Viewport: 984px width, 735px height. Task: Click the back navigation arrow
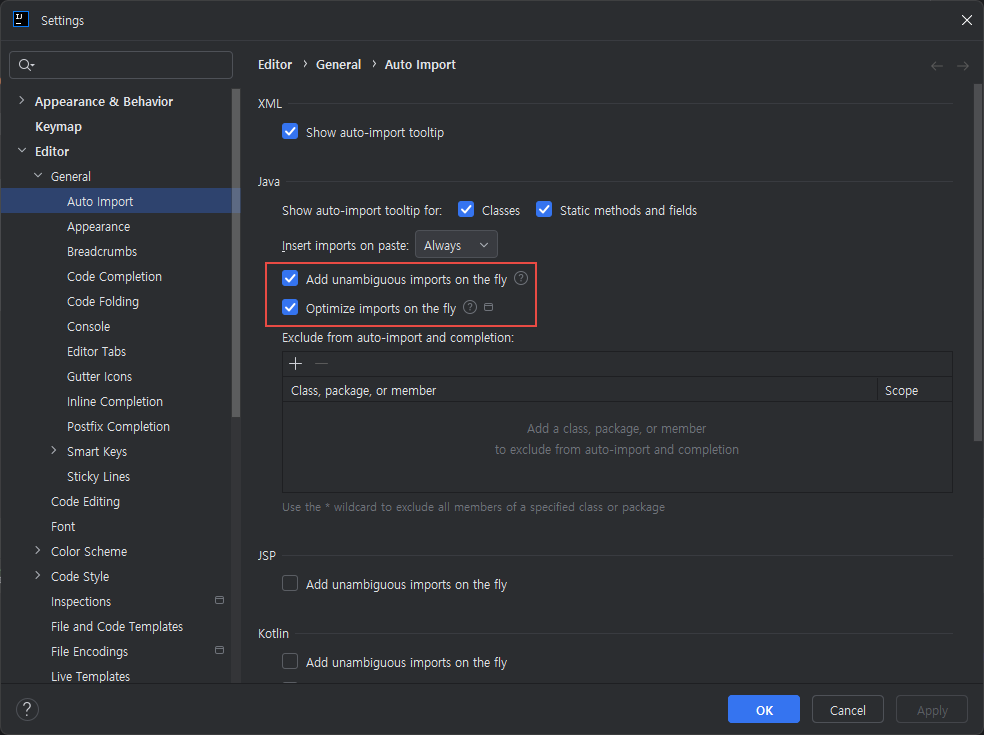937,66
